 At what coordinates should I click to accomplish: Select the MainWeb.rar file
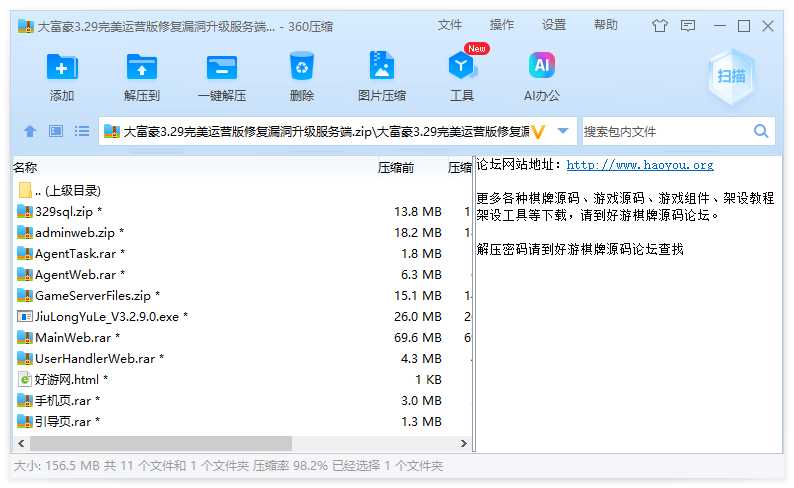pos(242,338)
